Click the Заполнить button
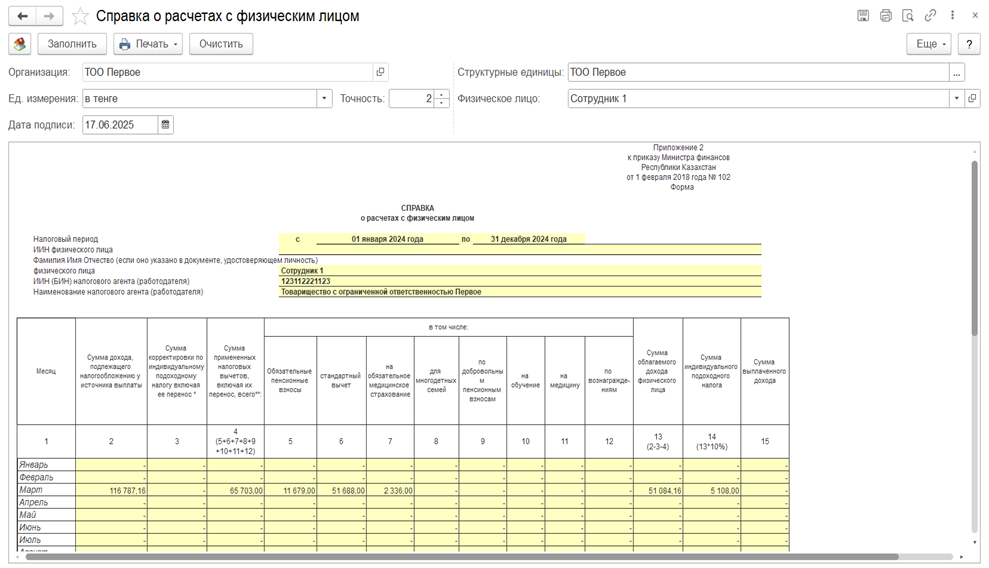Image resolution: width=989 pixels, height=568 pixels. pos(72,44)
